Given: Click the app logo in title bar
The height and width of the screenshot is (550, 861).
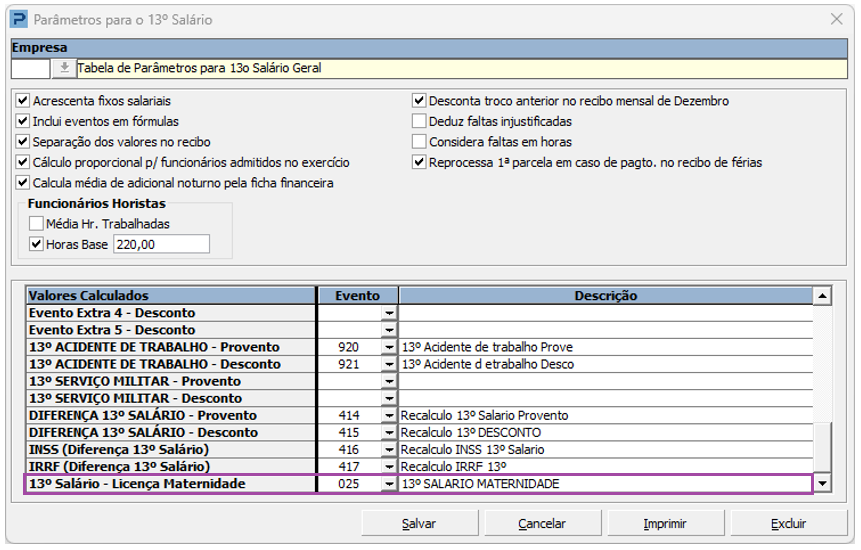Looking at the screenshot, I should 18,19.
